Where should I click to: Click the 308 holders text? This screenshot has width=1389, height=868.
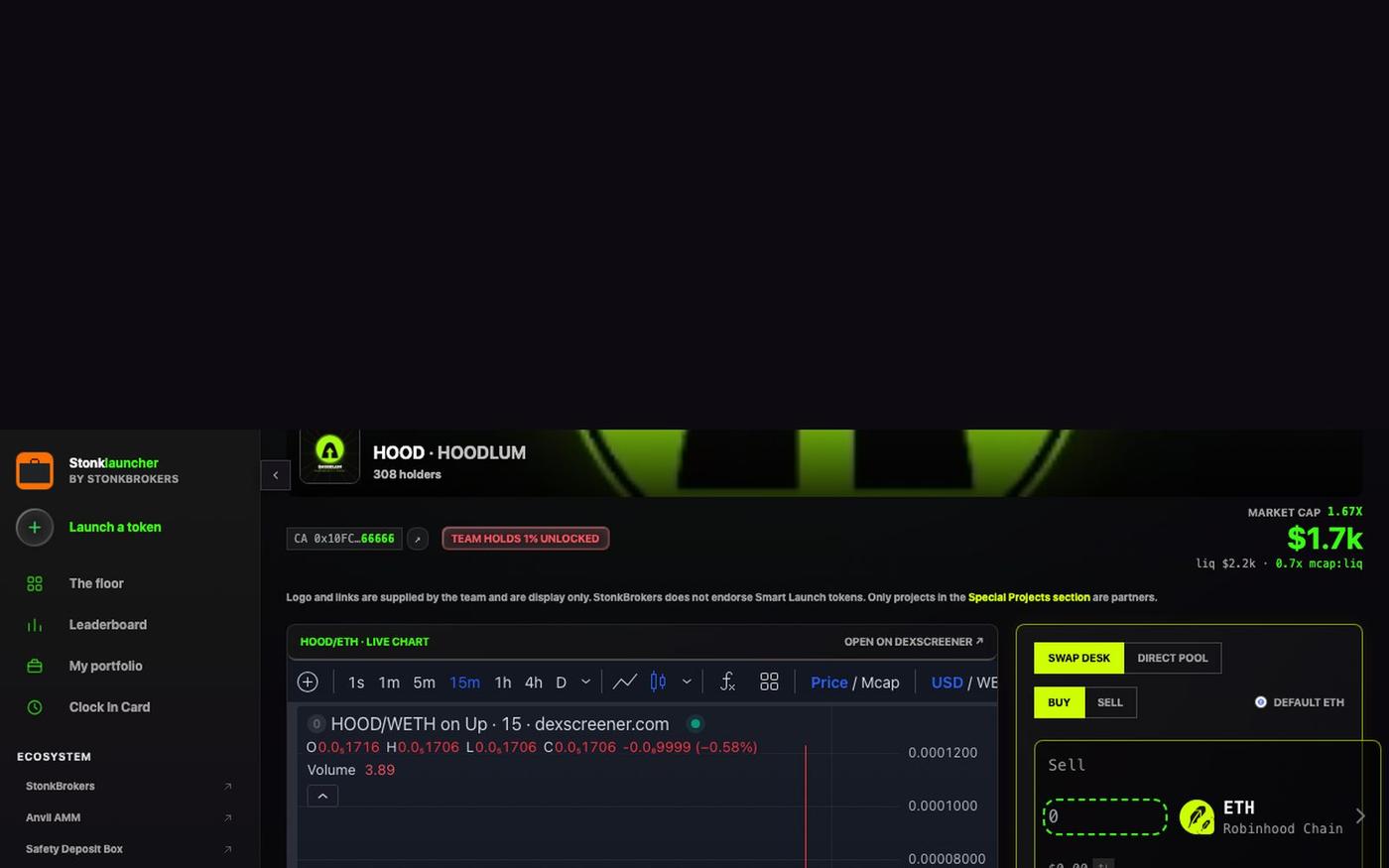tap(407, 475)
